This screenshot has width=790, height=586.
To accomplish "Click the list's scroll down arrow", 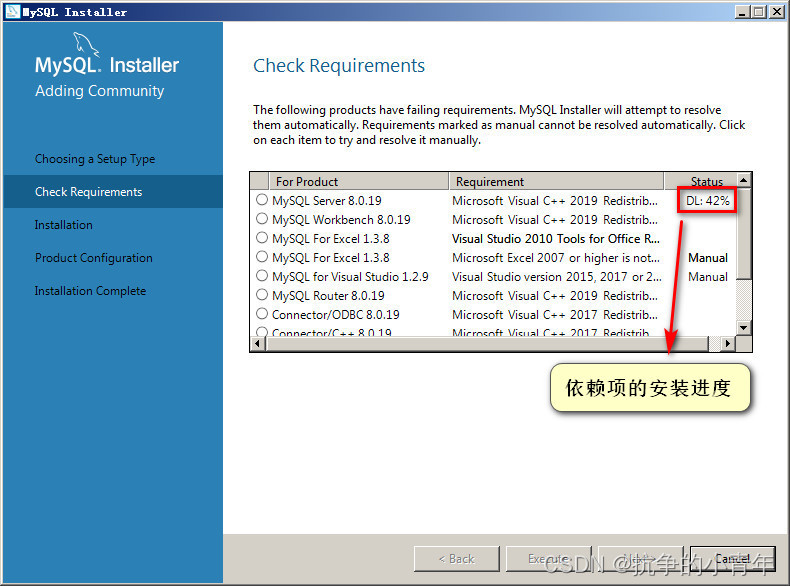I will click(x=744, y=328).
